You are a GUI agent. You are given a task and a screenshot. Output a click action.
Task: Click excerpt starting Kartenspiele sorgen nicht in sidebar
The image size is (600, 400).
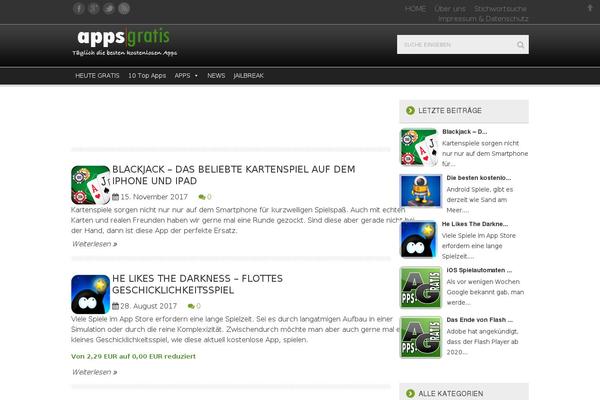pyautogui.click(x=485, y=153)
